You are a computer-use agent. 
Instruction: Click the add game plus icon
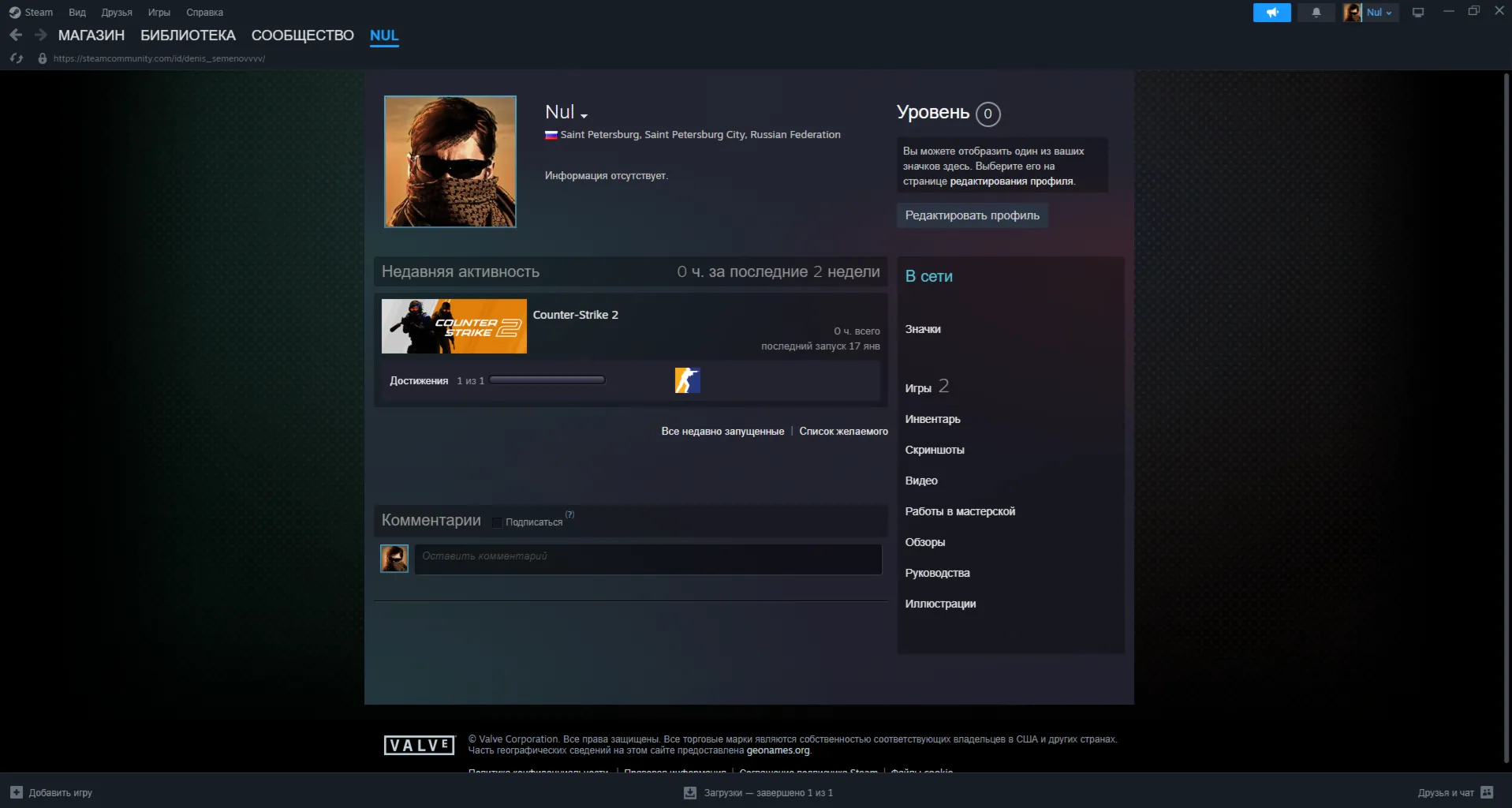coord(17,792)
